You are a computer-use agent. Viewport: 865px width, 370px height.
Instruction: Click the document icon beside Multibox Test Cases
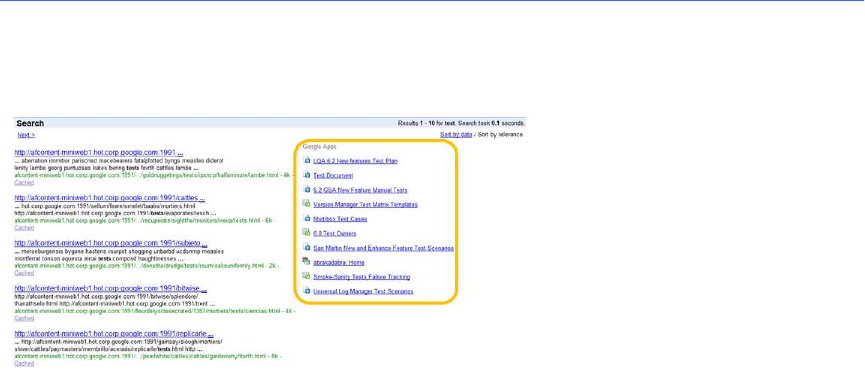click(x=306, y=218)
